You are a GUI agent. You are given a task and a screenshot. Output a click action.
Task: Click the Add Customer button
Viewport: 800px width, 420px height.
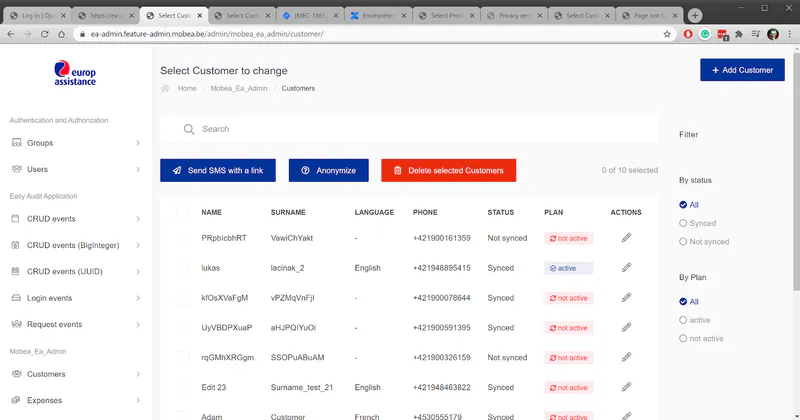[742, 70]
